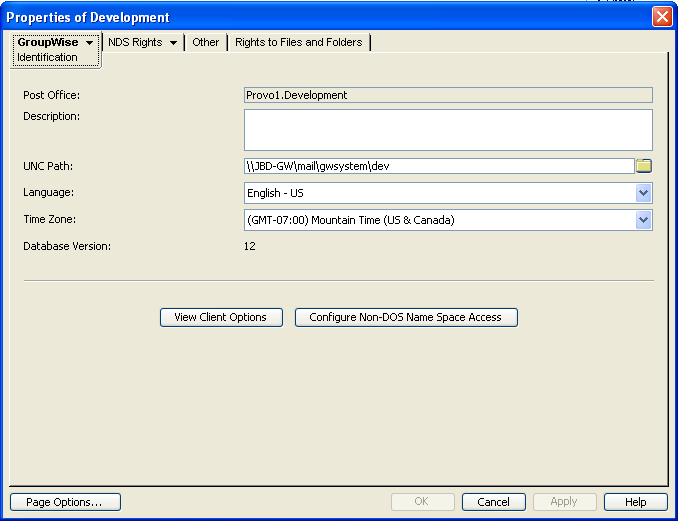Expand the Language combo box

point(643,193)
